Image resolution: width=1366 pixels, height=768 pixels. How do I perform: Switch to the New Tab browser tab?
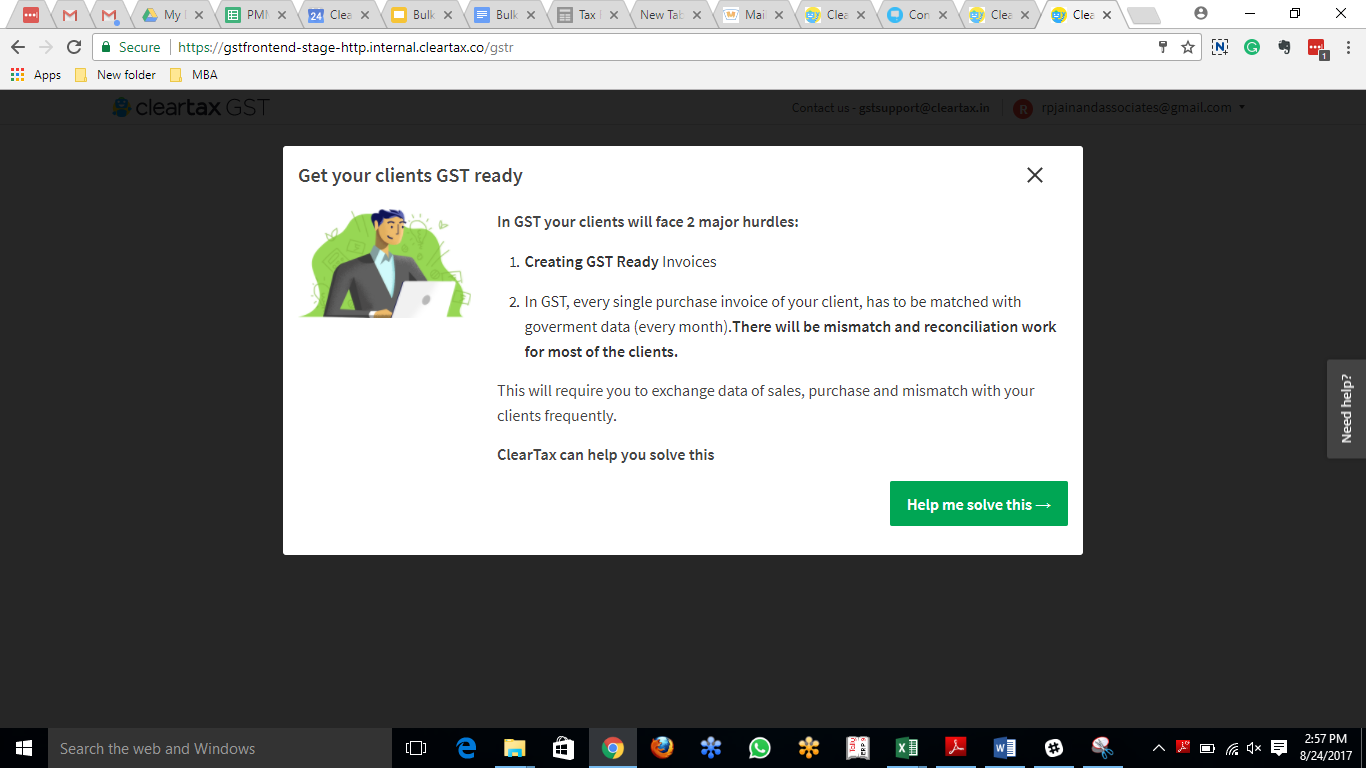pos(668,15)
